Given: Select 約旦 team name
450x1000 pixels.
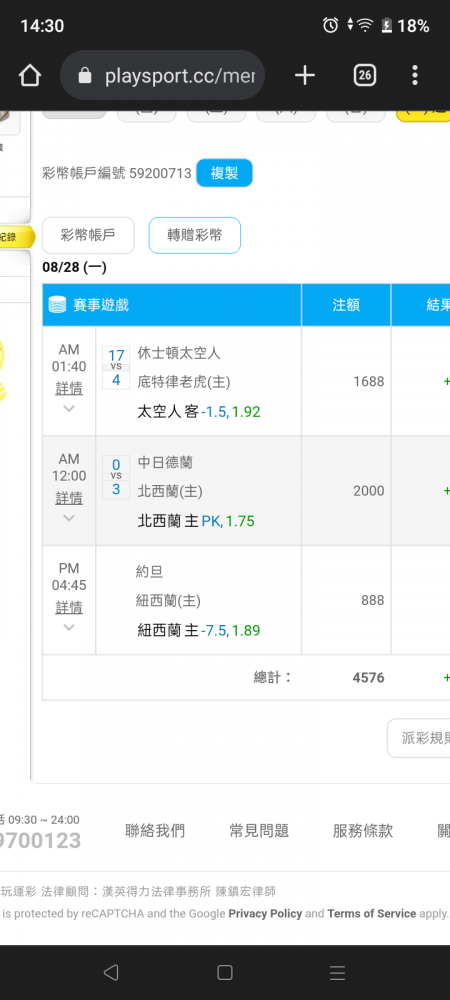Looking at the screenshot, I should point(150,572).
